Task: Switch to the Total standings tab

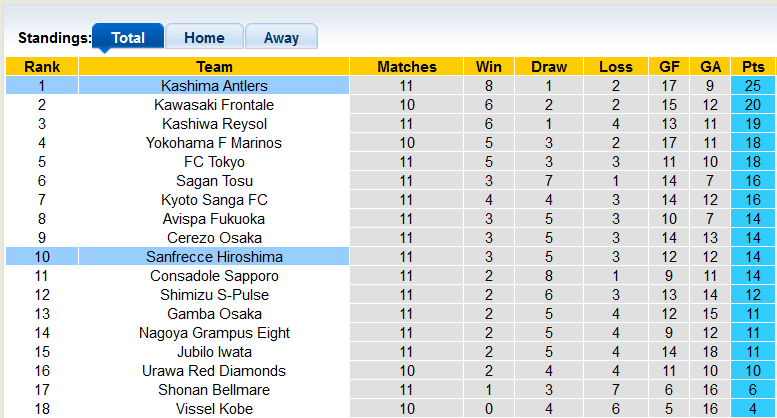Action: click(128, 38)
